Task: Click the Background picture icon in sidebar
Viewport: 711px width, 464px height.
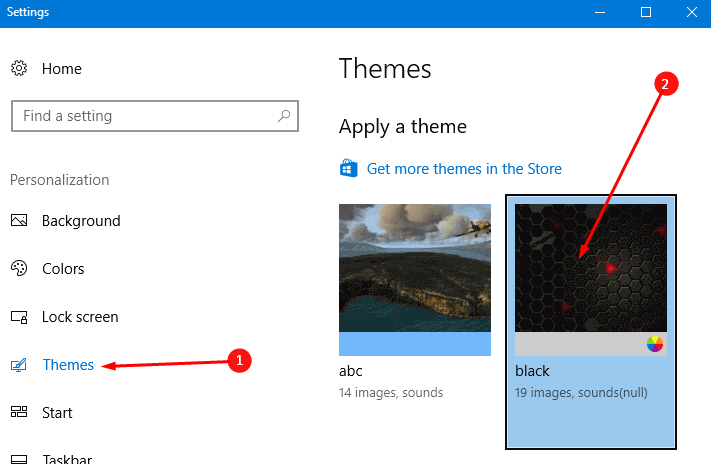Action: point(19,221)
